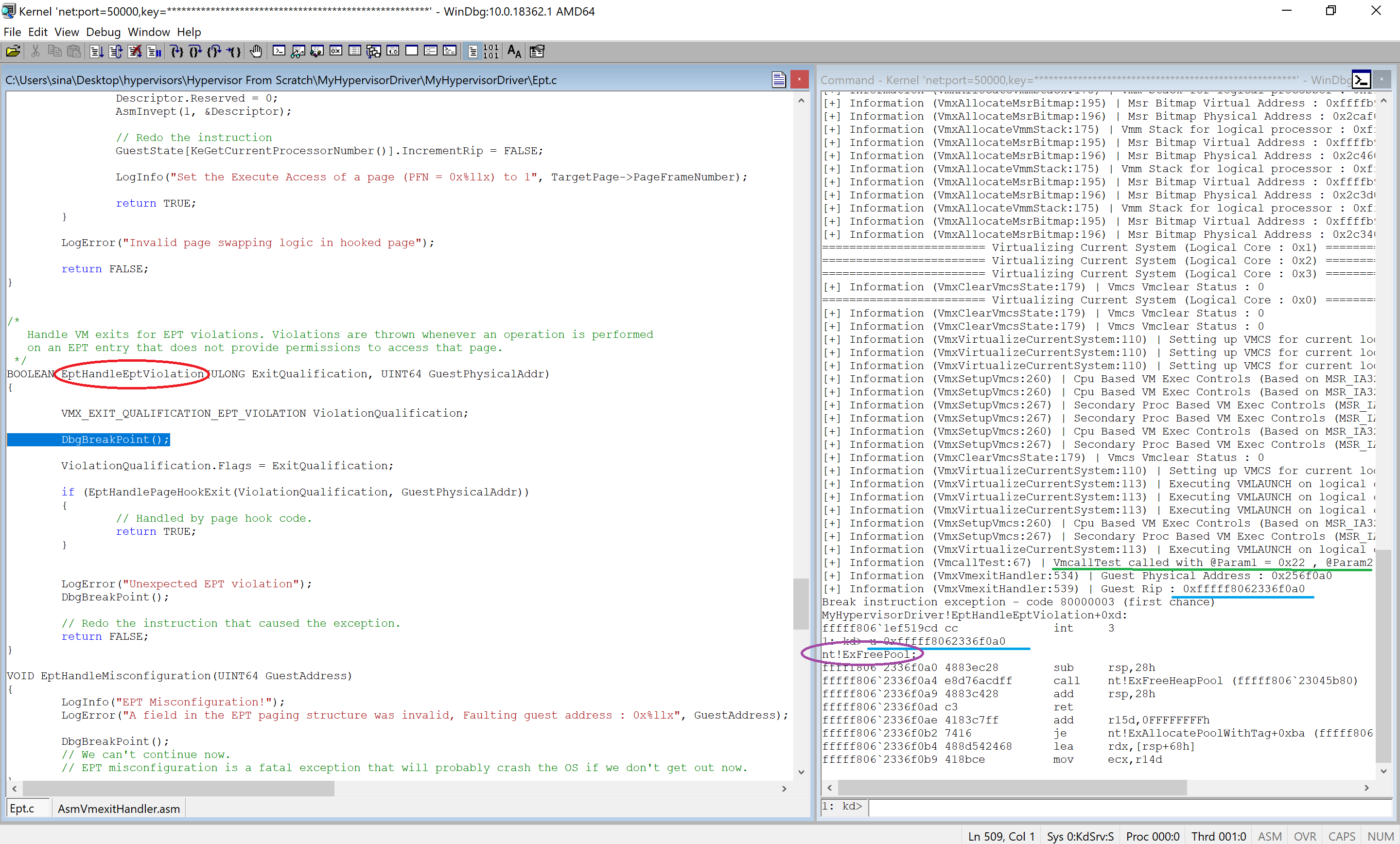Toggle the OVR indicator in status bar
Viewport: 1400px width, 844px height.
(x=1305, y=836)
